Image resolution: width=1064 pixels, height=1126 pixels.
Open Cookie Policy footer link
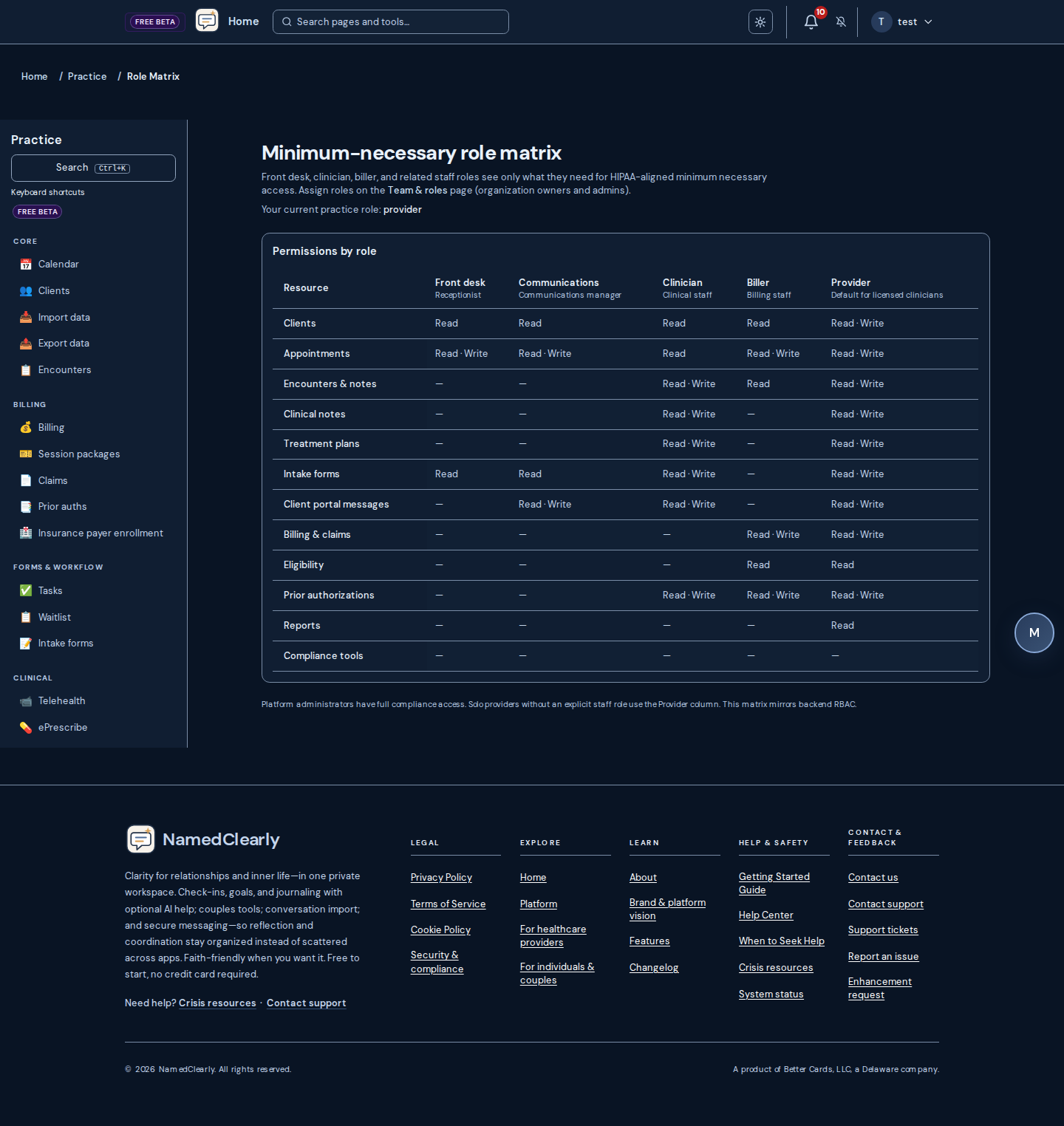point(440,930)
